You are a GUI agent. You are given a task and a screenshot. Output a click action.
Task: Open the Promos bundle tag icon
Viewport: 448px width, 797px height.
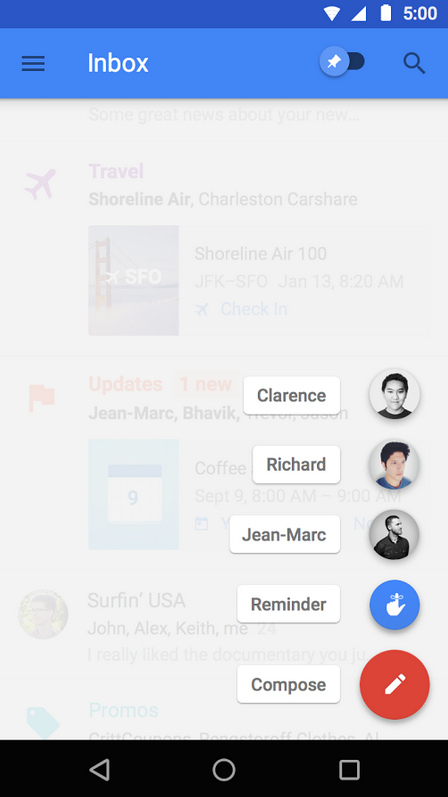point(43,722)
